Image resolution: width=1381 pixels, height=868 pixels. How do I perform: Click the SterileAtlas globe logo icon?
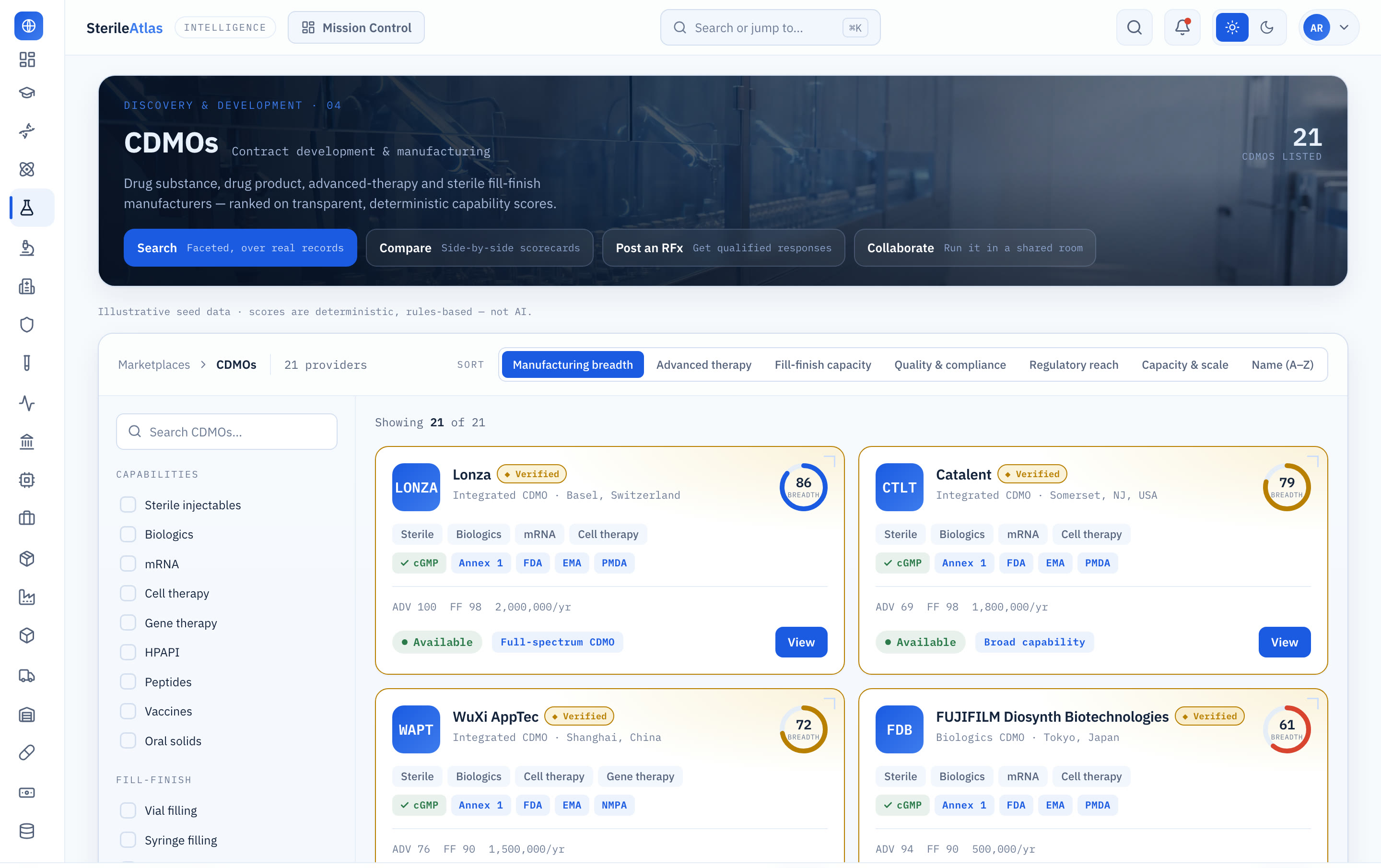pos(29,26)
